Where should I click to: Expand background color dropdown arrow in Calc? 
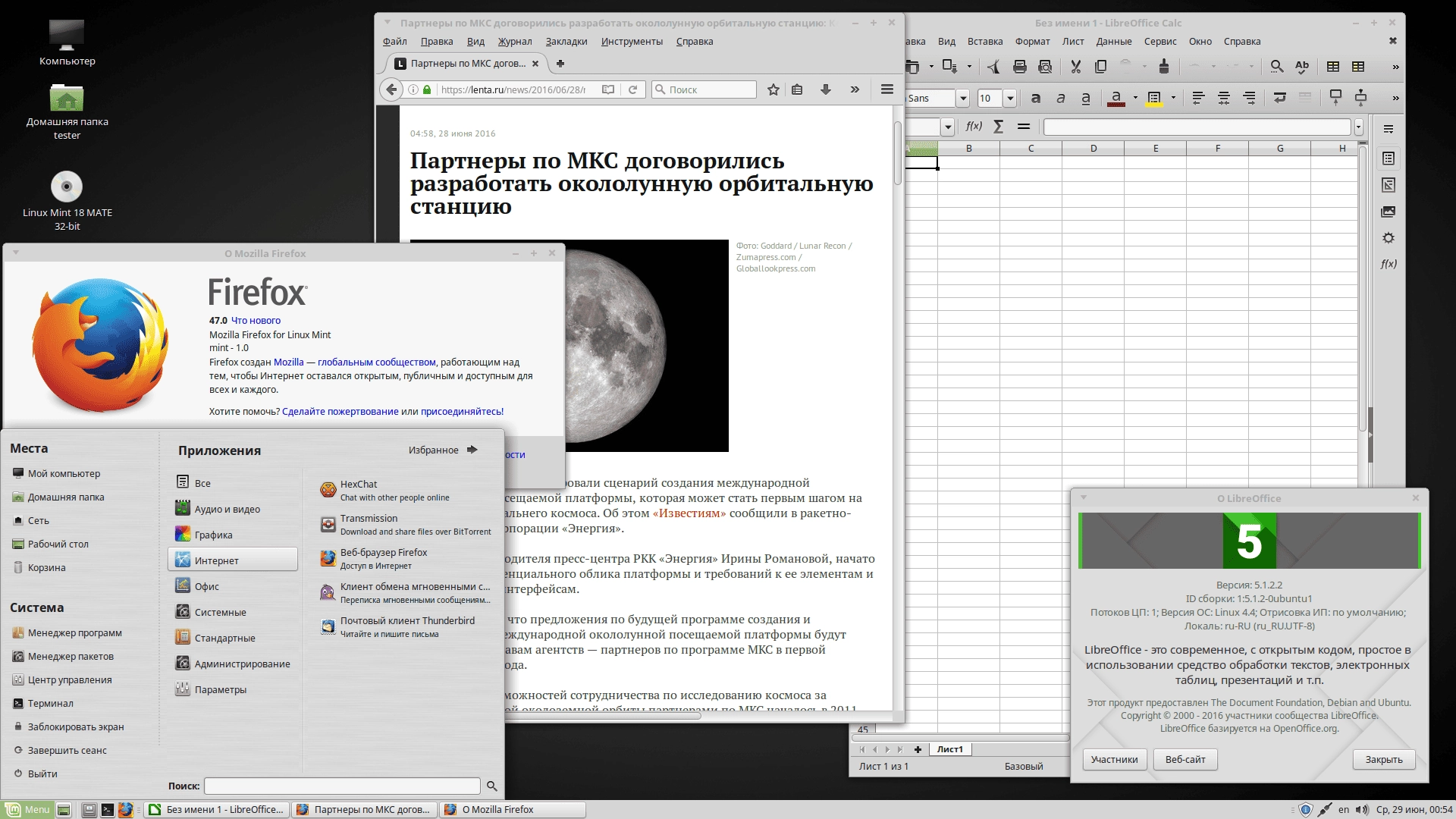(x=1173, y=98)
